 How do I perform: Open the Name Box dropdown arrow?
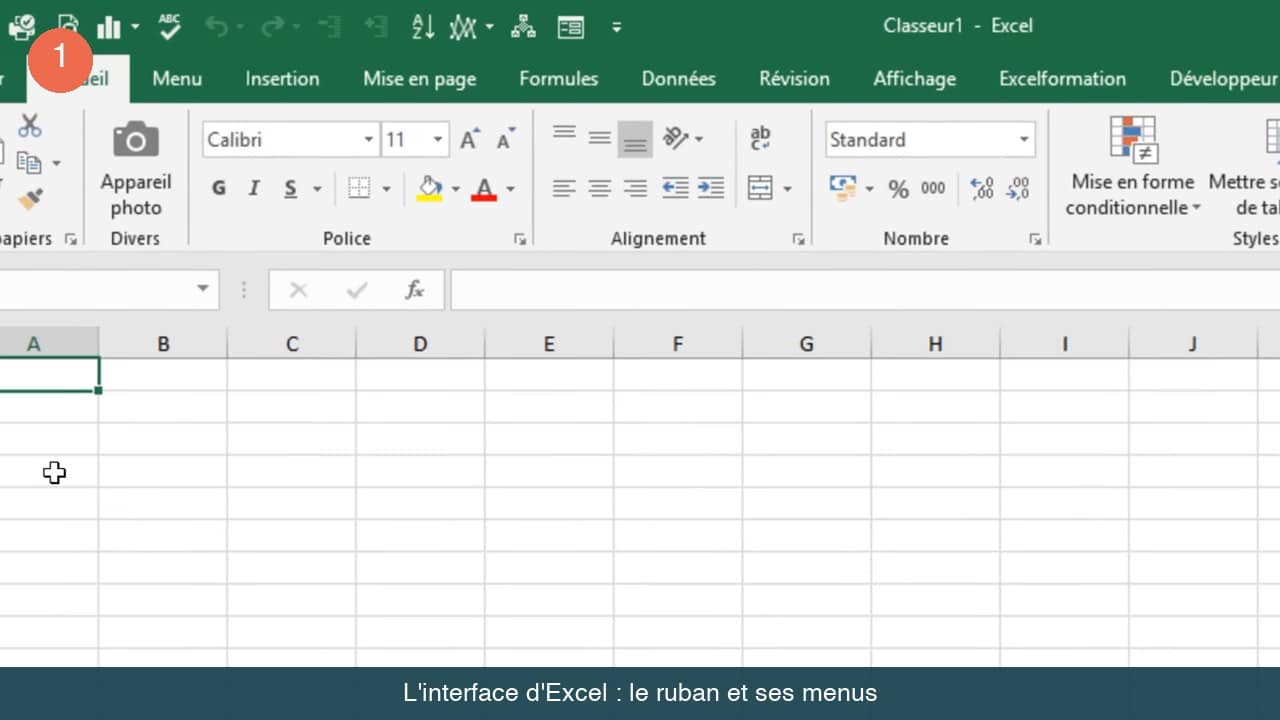click(203, 289)
